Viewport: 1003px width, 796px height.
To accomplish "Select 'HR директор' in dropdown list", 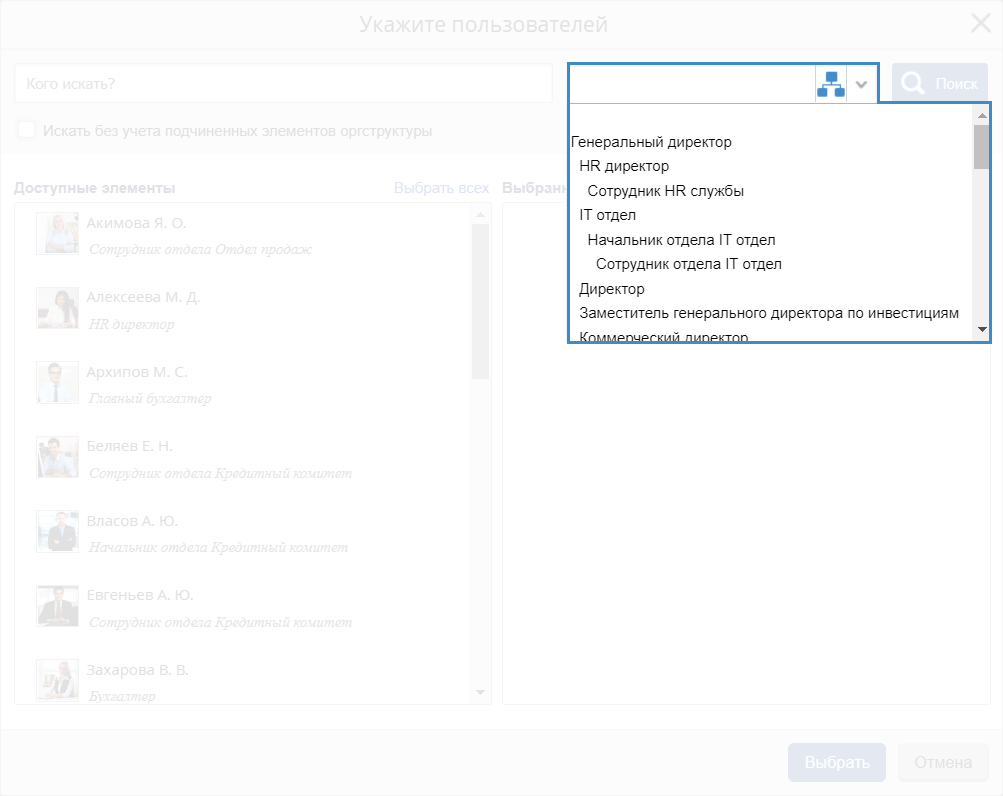I will (624, 166).
